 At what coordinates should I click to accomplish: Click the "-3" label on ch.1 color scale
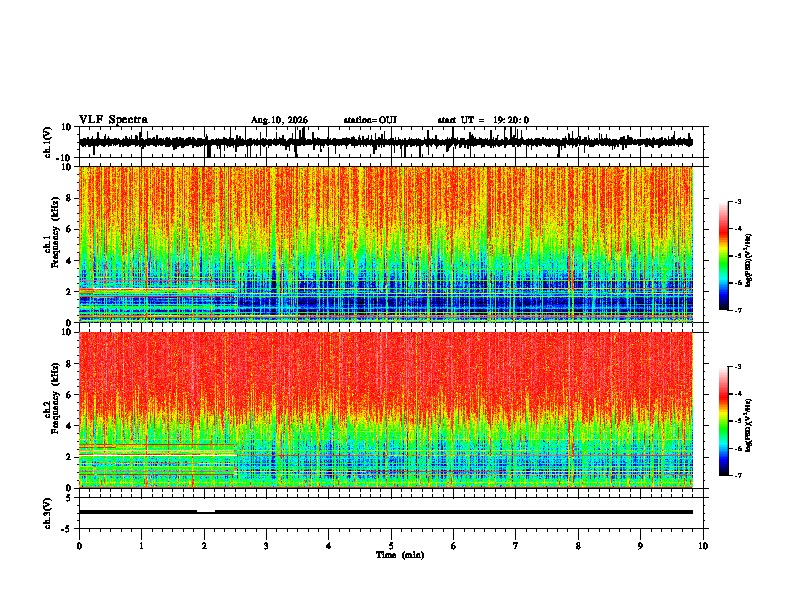(738, 201)
